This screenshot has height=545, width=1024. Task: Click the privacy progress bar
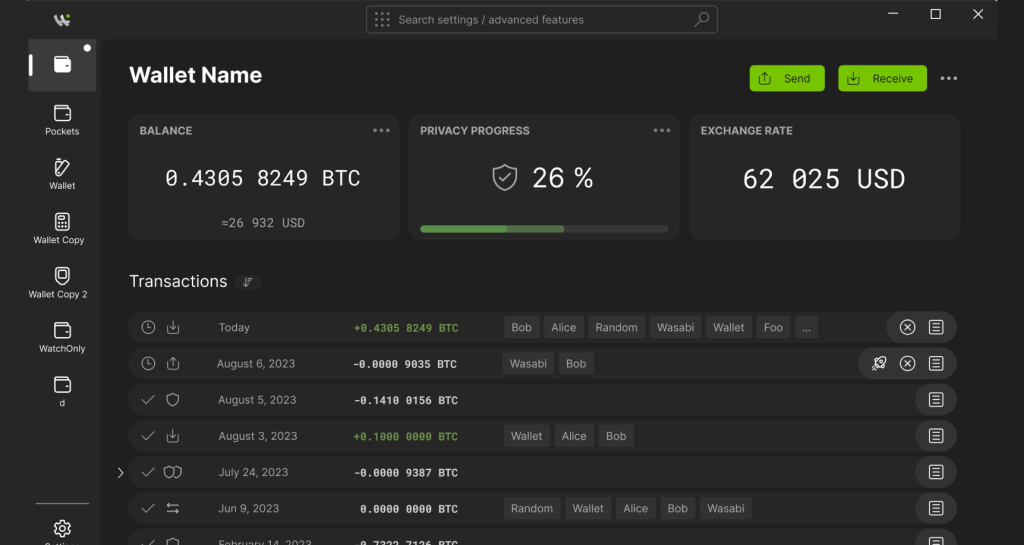point(544,229)
